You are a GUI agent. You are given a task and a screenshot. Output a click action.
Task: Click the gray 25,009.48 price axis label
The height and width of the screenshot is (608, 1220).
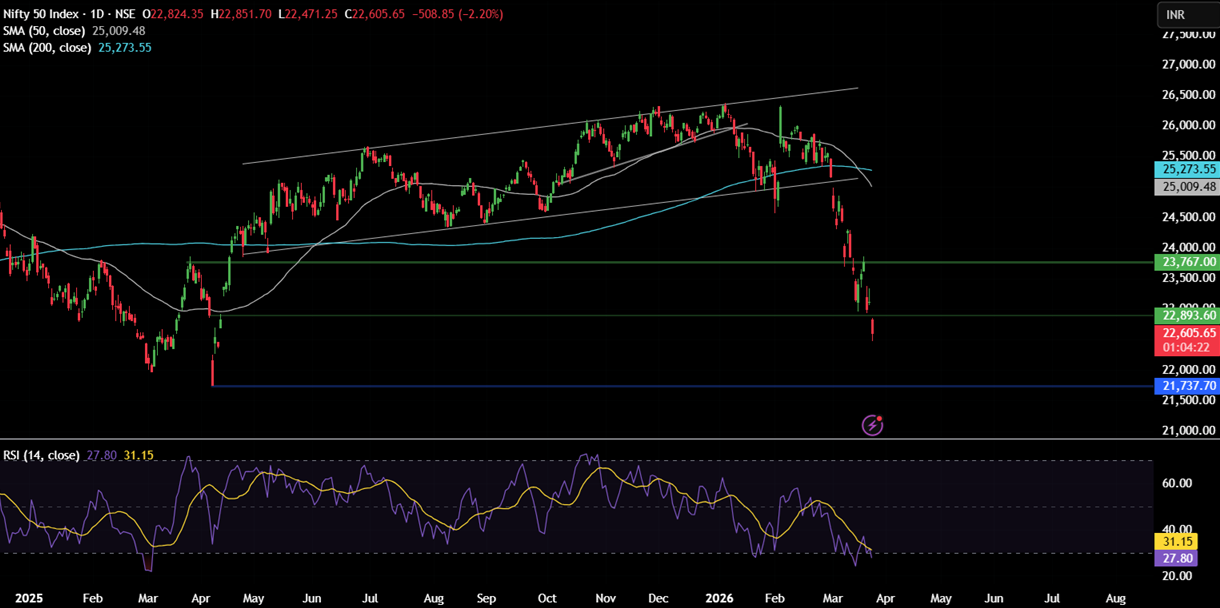click(1186, 187)
